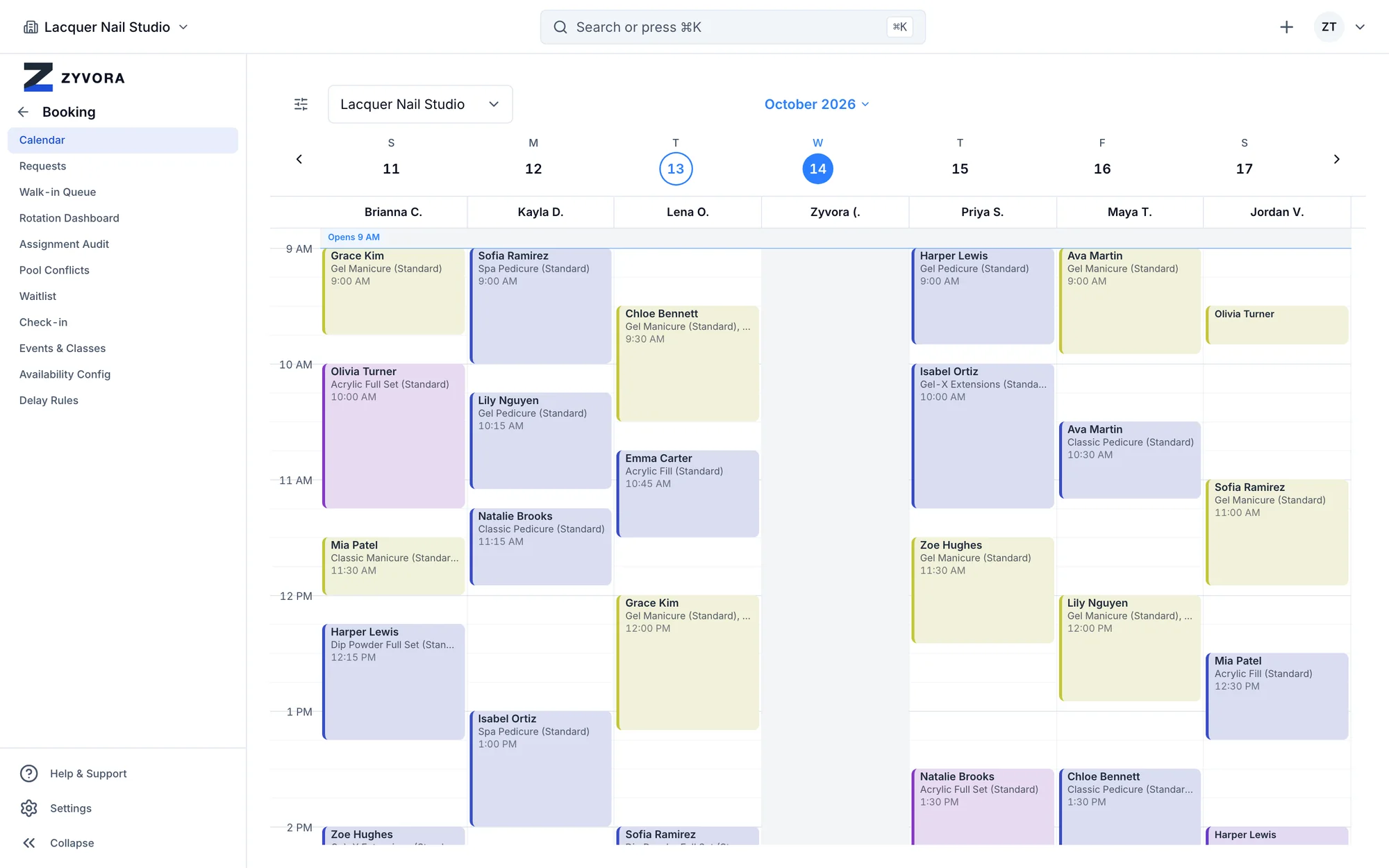Click the search magnifier icon
The image size is (1389, 868).
[x=560, y=27]
